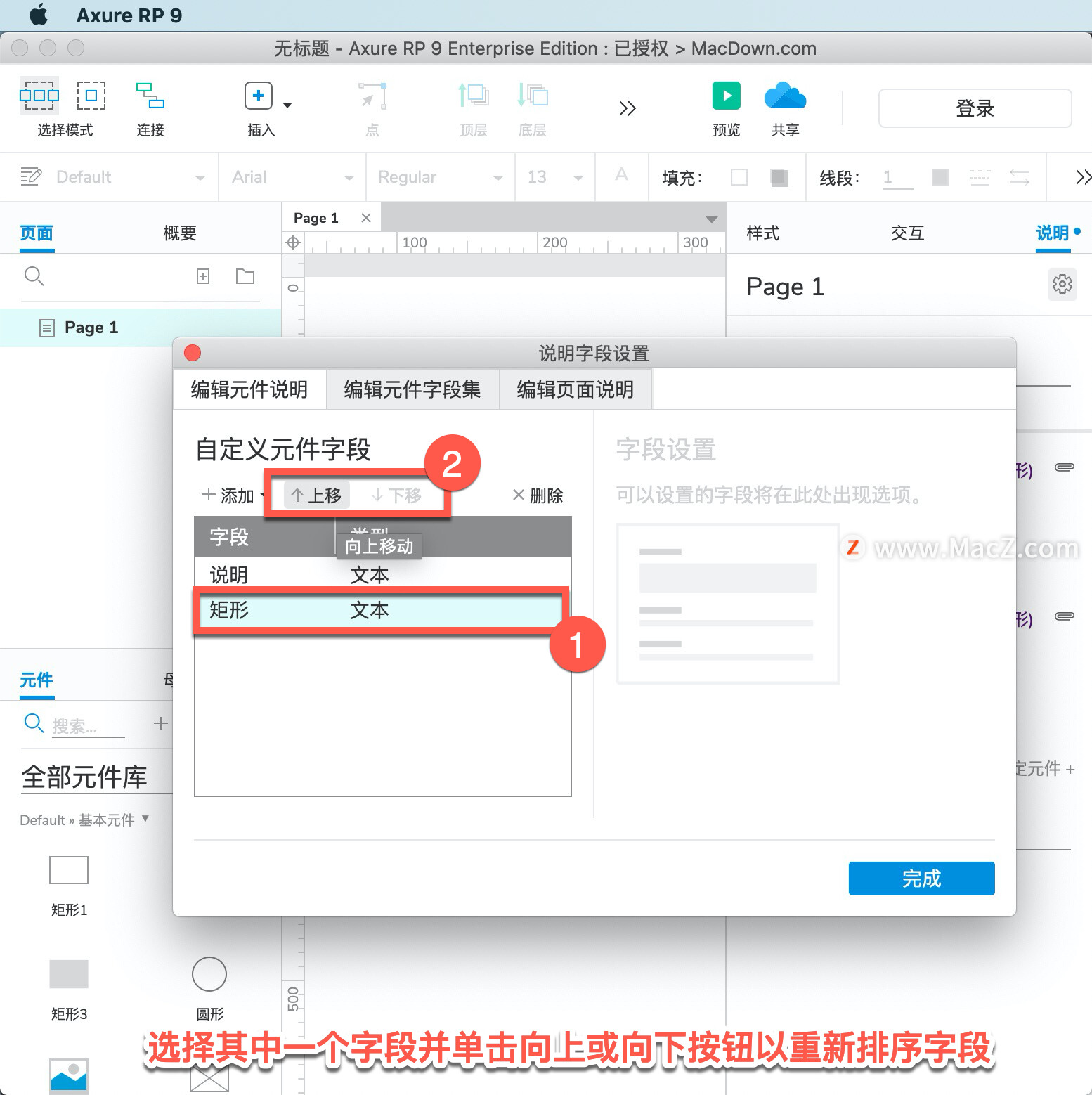Click the 点 point tool icon
This screenshot has width=1092, height=1095.
(372, 96)
